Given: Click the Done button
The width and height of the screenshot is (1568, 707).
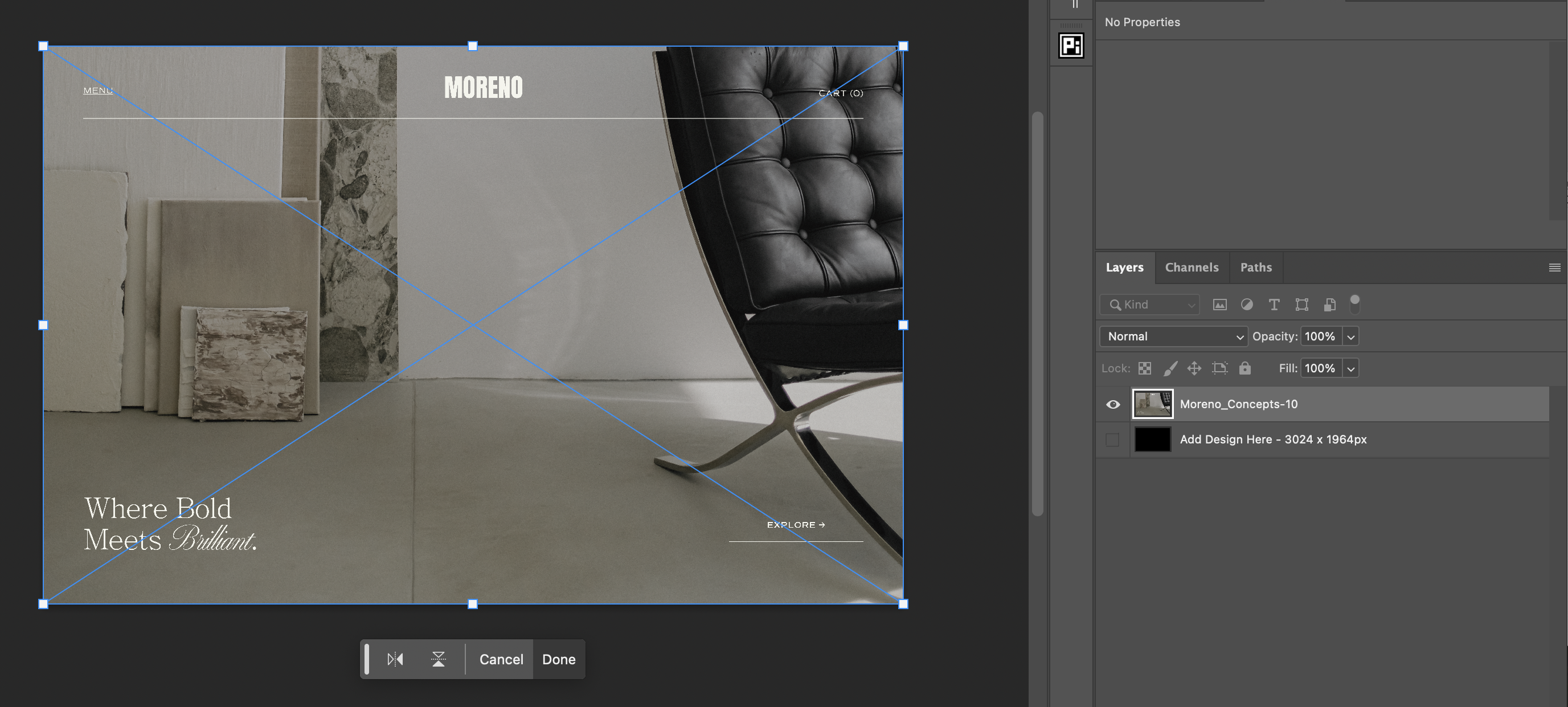Looking at the screenshot, I should (558, 659).
